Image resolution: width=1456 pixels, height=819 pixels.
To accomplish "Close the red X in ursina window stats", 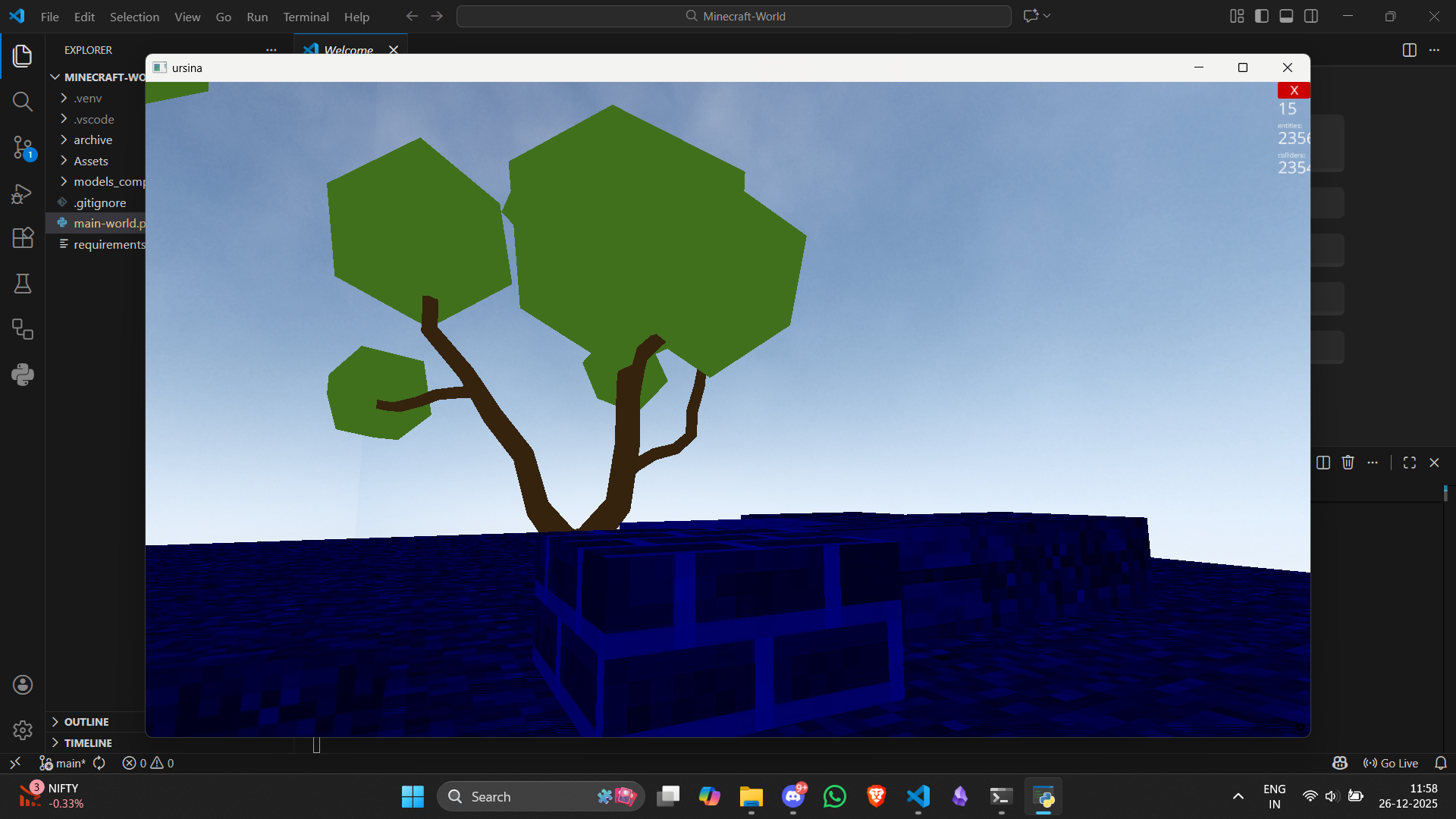I will (1294, 90).
